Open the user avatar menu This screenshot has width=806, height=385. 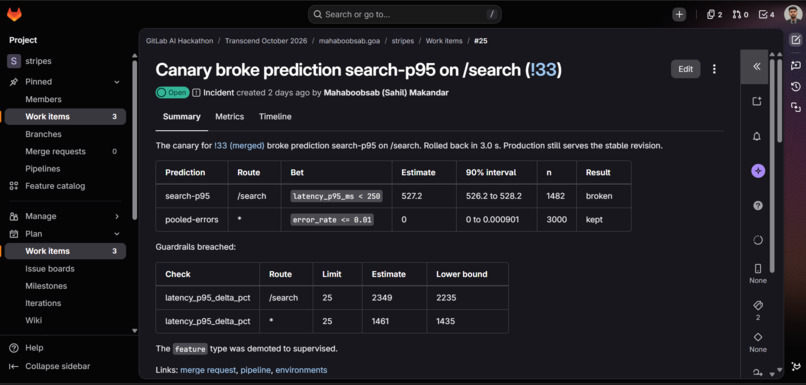pyautogui.click(x=793, y=14)
